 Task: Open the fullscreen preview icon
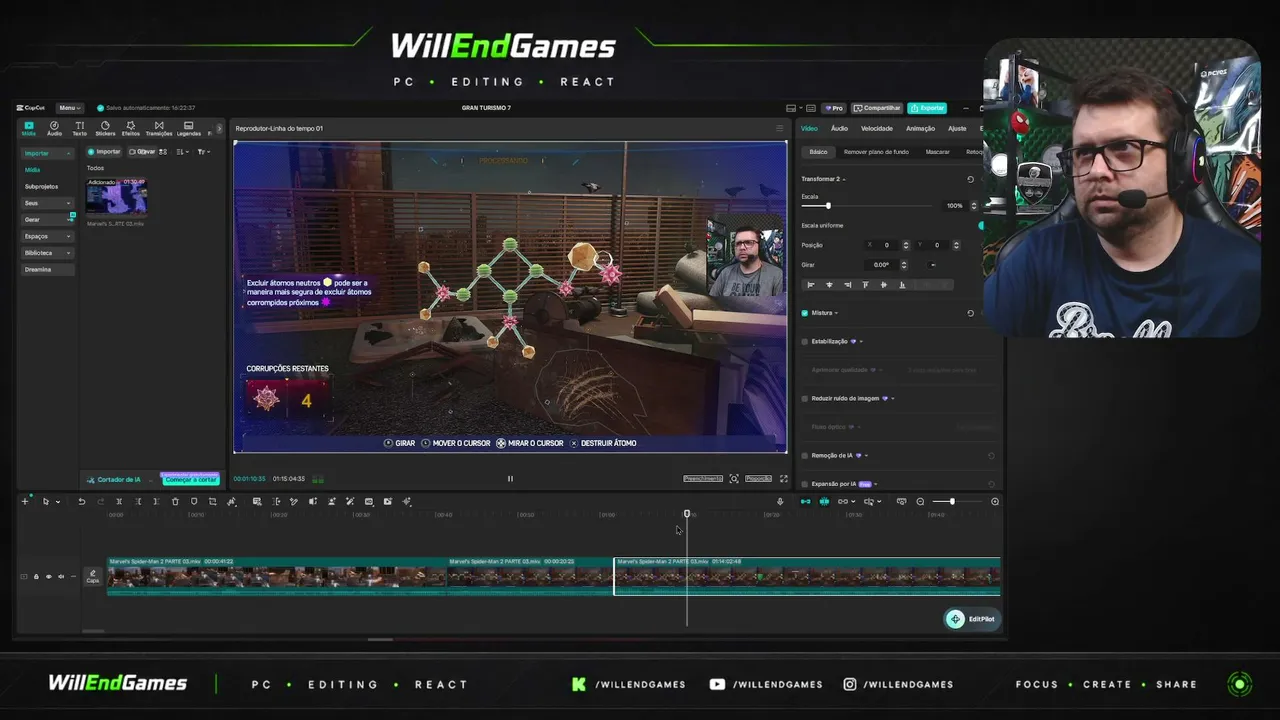pyautogui.click(x=783, y=479)
